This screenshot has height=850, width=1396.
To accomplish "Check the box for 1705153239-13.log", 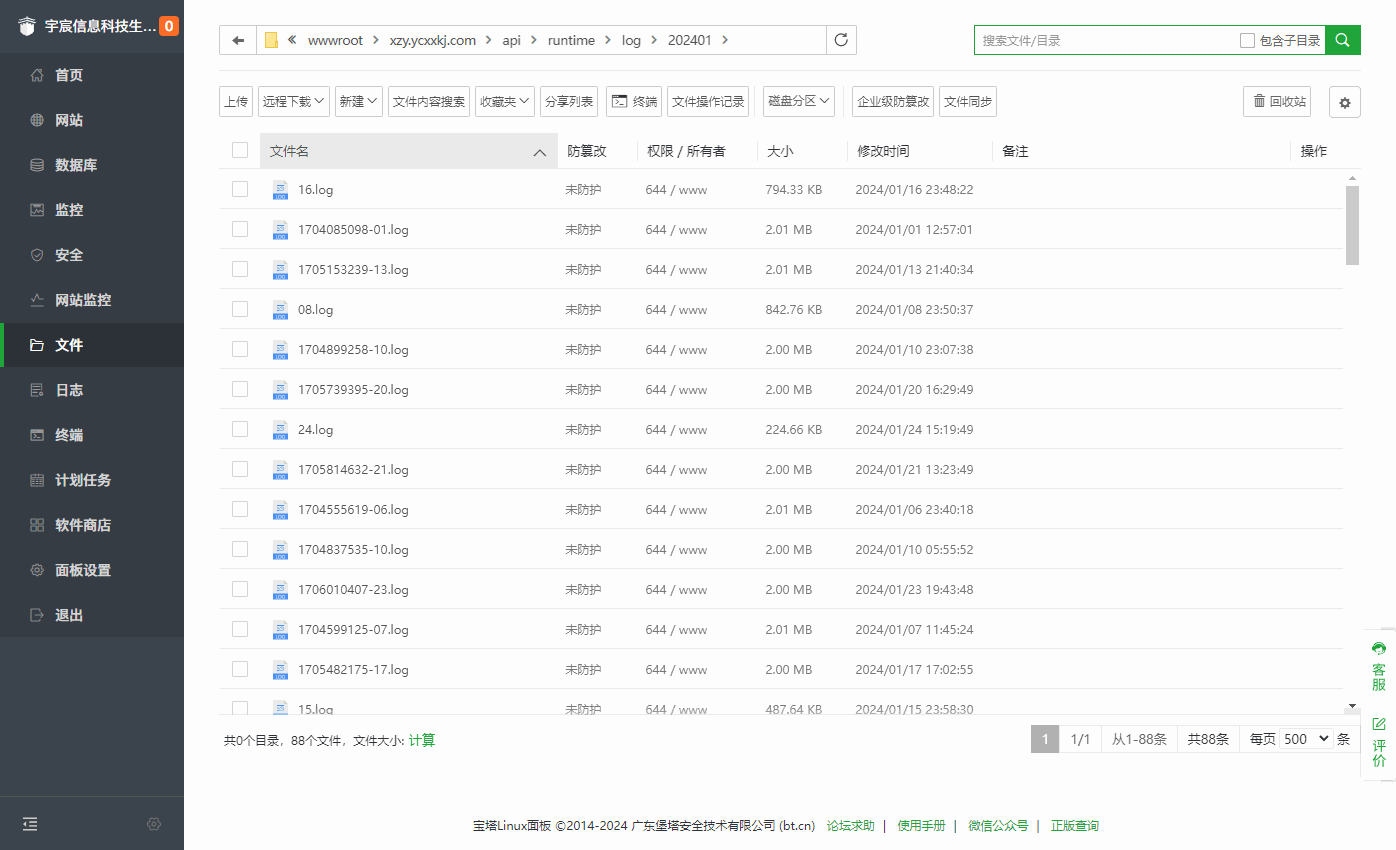I will point(240,269).
